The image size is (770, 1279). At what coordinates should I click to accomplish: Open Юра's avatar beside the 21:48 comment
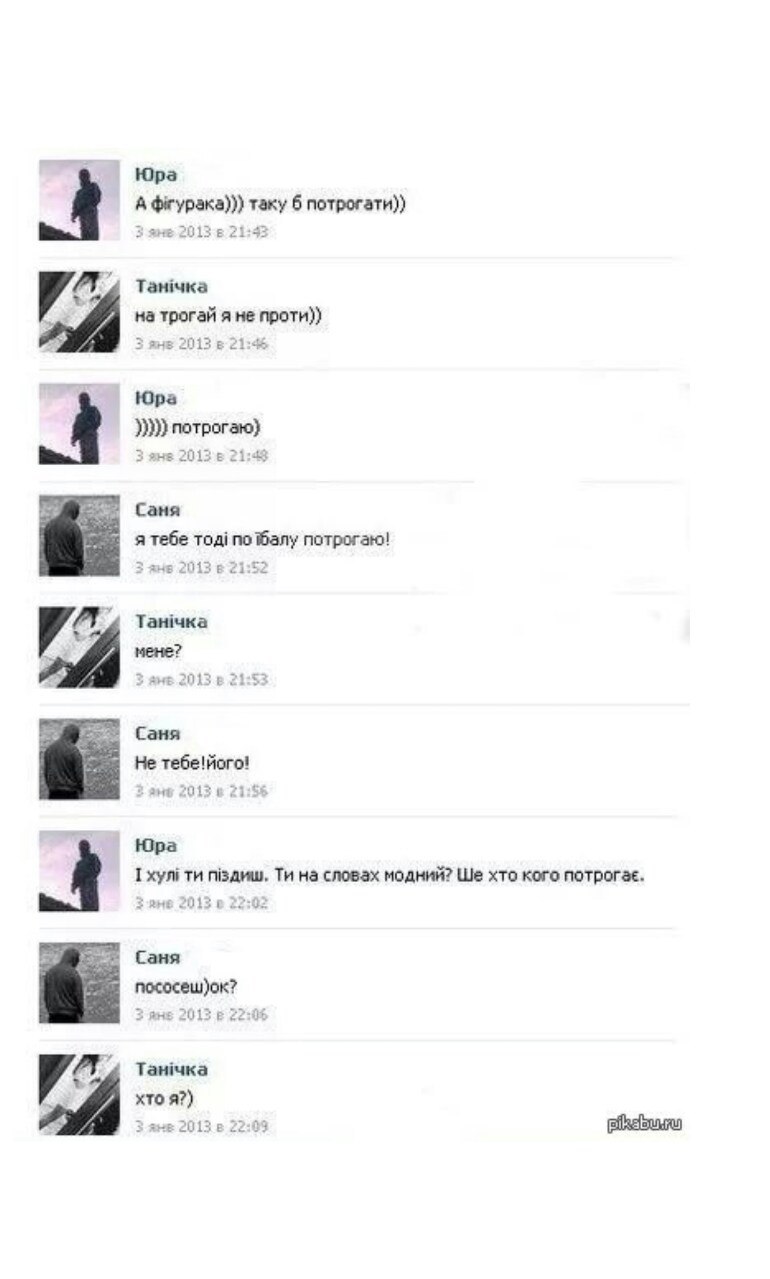pos(79,424)
